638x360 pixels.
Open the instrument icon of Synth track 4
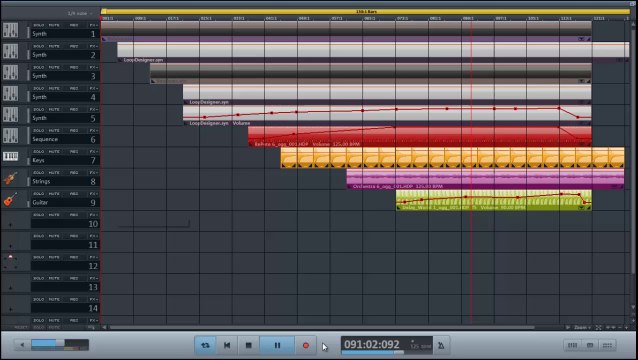point(10,94)
